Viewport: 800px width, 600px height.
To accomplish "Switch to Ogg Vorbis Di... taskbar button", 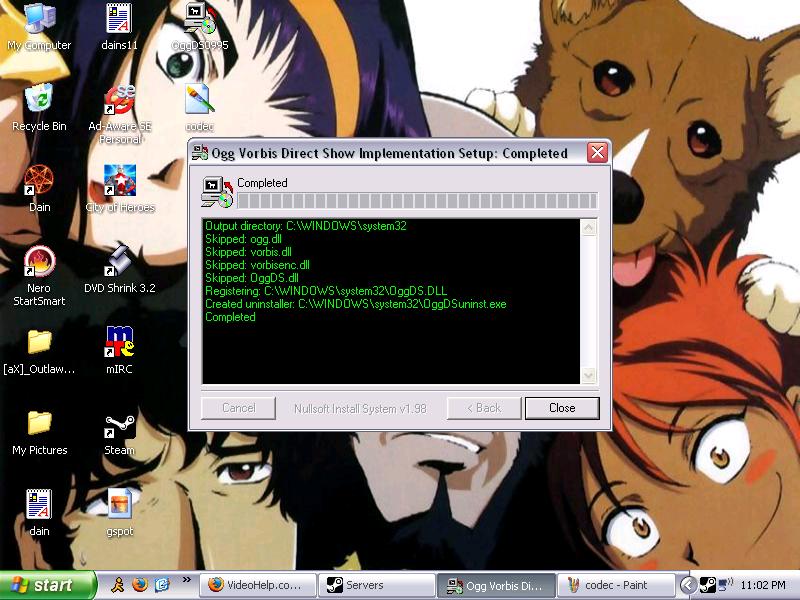I will pos(496,585).
